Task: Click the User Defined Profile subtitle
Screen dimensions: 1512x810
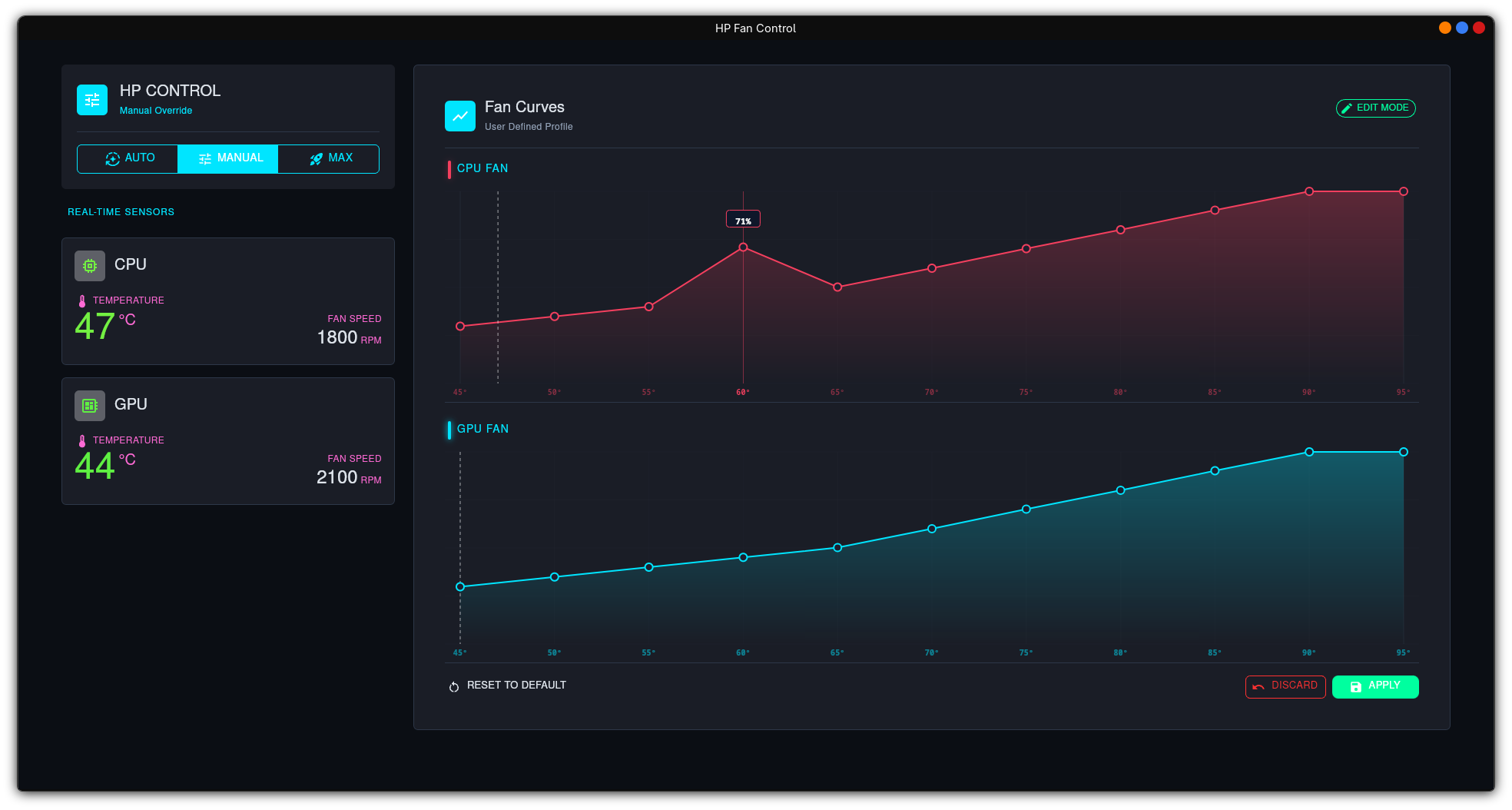Action: (529, 127)
